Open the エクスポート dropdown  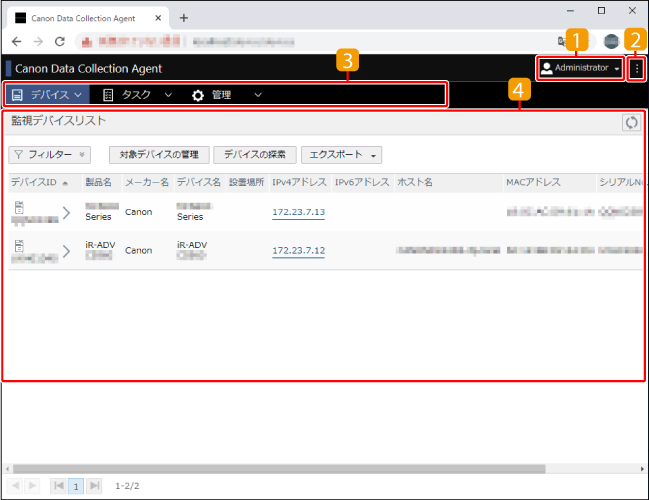pos(343,155)
